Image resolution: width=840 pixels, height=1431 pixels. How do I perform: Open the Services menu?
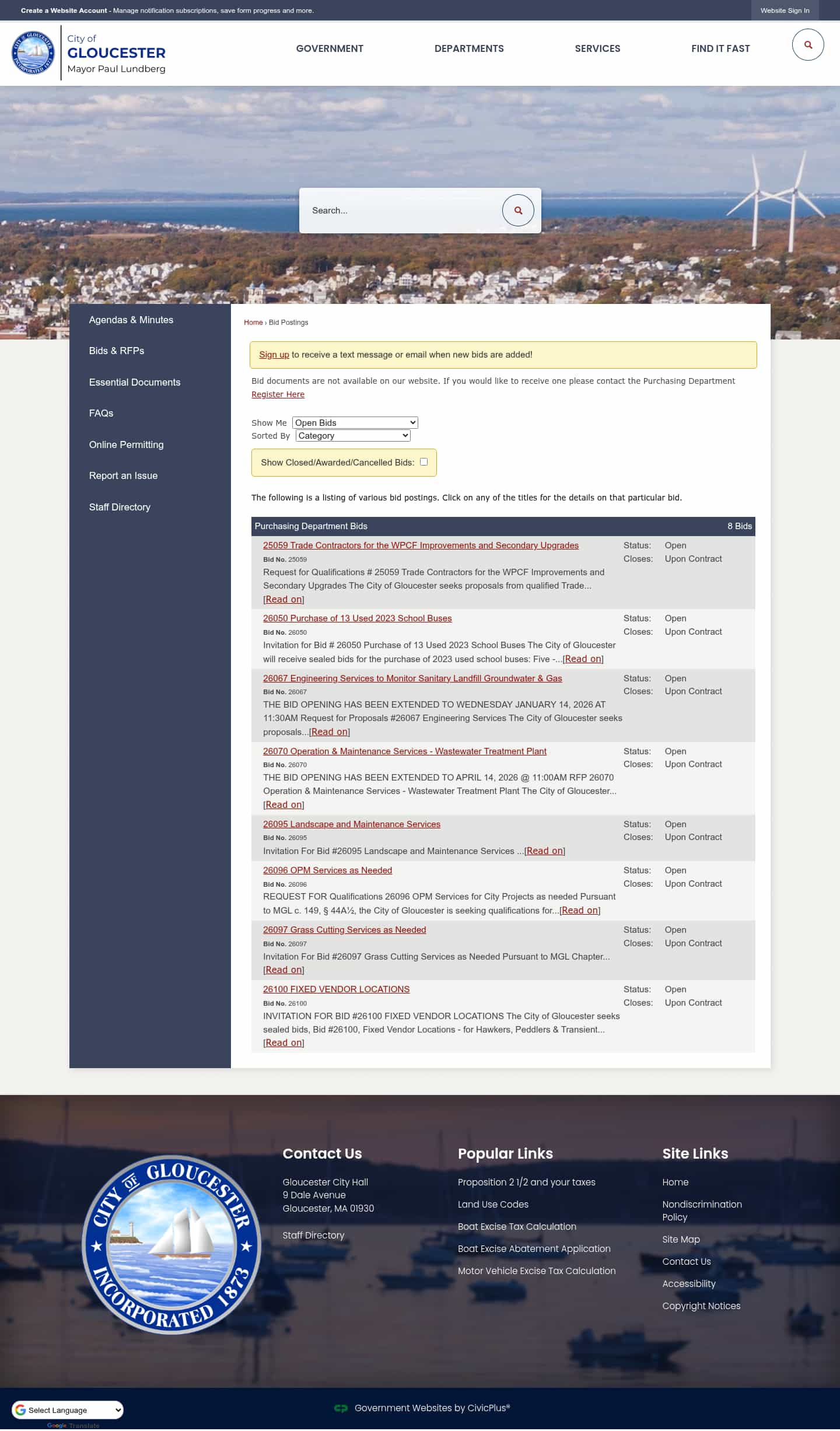coord(597,48)
